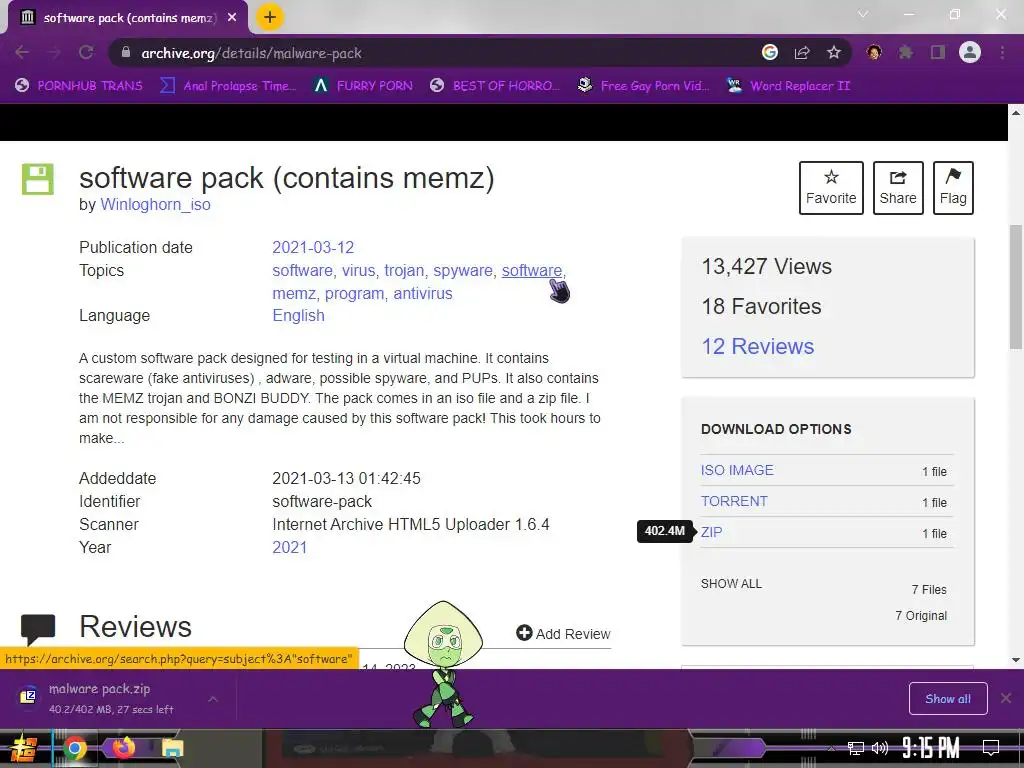Close the downloads bar with X

[x=1006, y=699]
